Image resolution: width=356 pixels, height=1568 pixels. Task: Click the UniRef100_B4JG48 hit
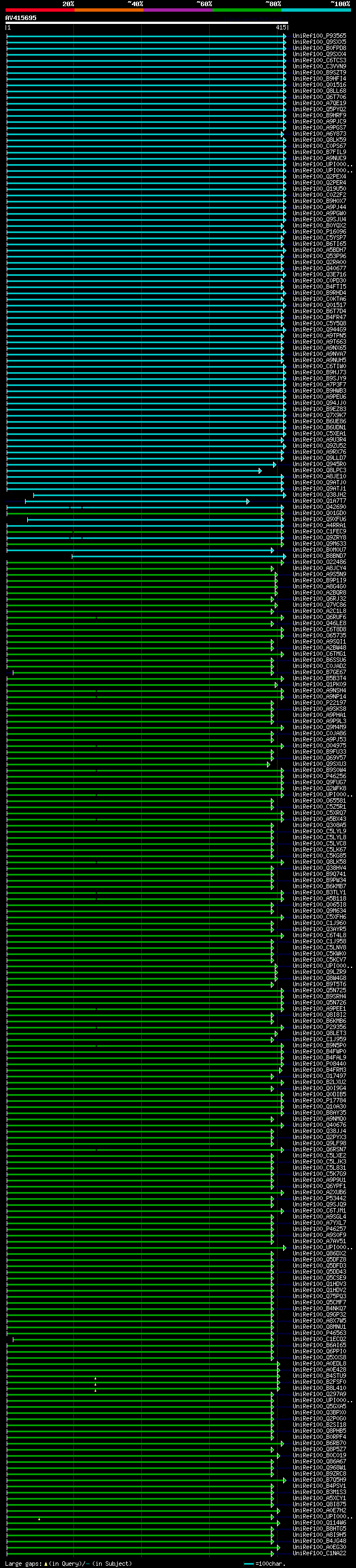click(319, 1541)
